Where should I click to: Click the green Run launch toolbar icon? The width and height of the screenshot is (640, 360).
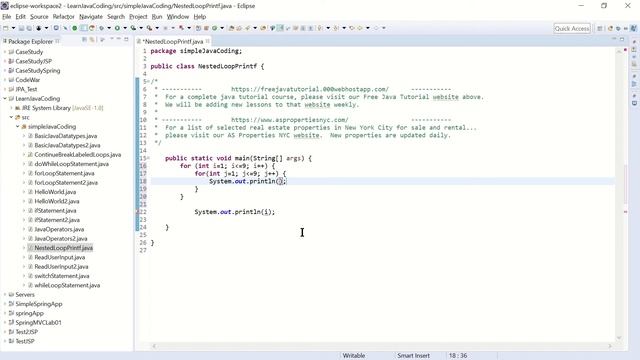point(117,28)
